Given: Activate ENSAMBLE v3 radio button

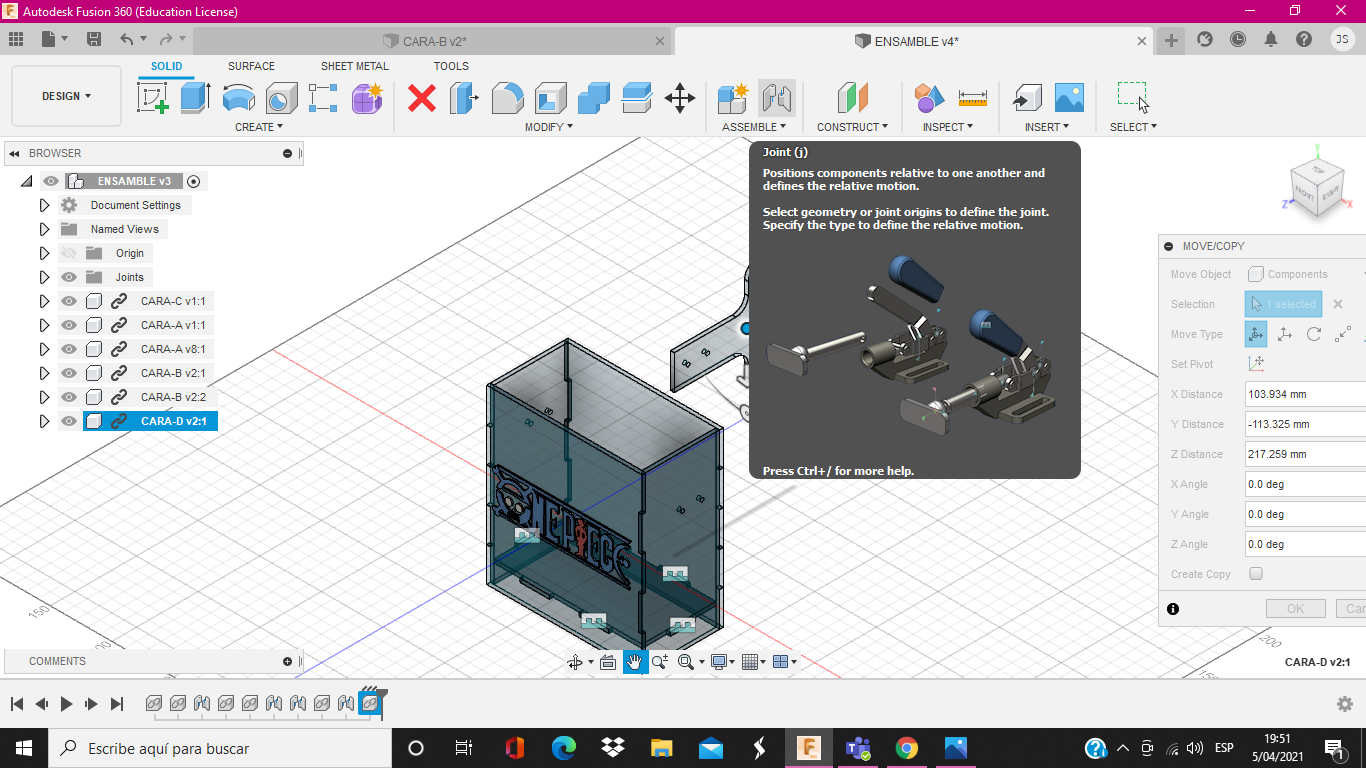Looking at the screenshot, I should click(194, 181).
